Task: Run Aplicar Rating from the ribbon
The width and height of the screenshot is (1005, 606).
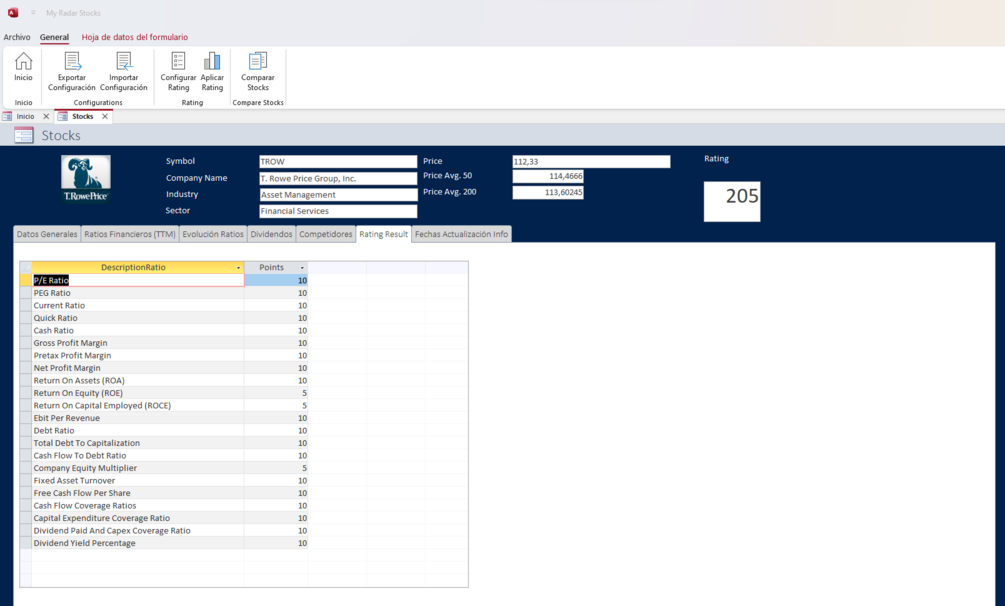Action: [x=212, y=72]
